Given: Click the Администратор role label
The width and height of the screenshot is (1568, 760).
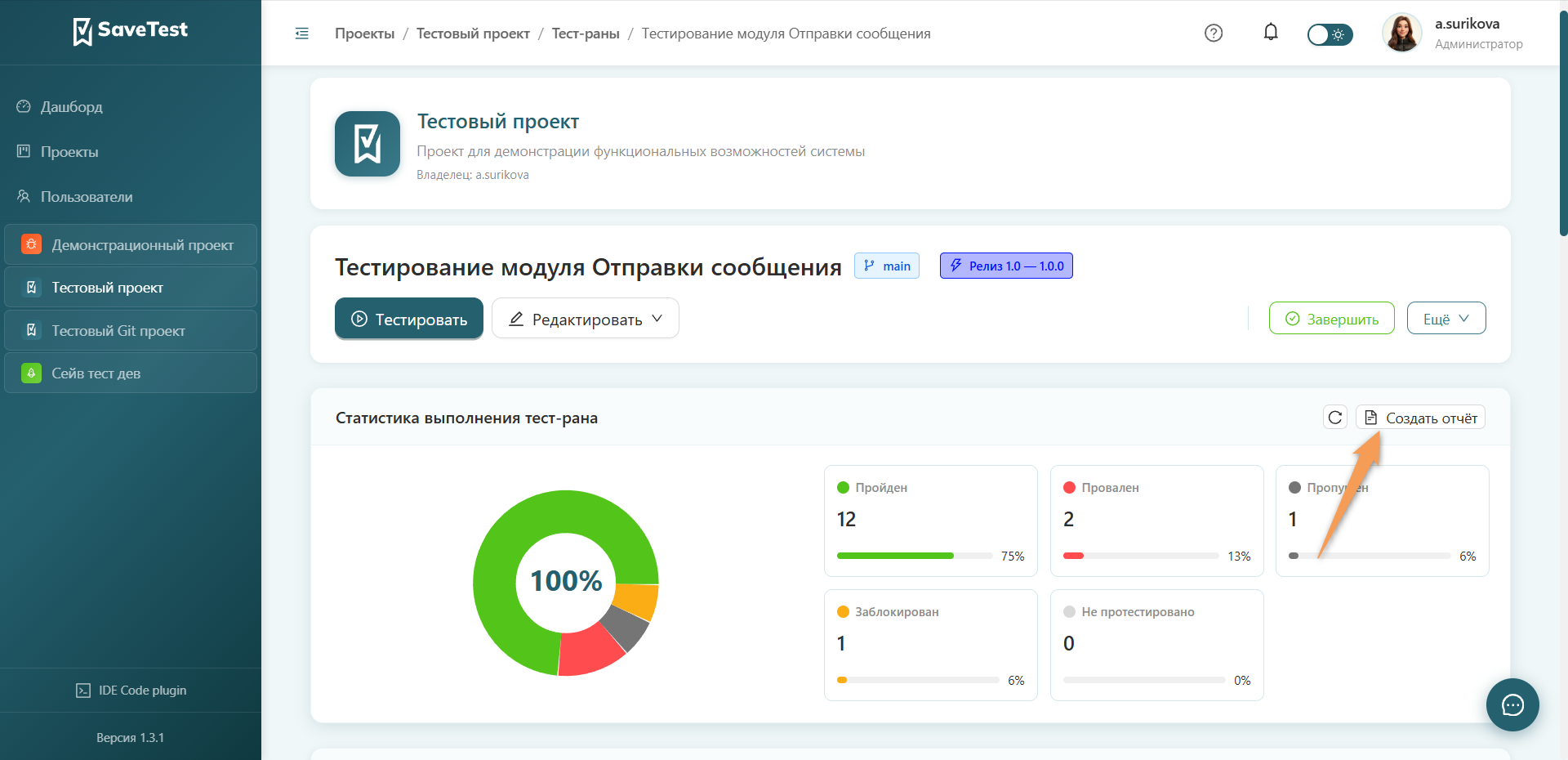Looking at the screenshot, I should (x=1479, y=44).
